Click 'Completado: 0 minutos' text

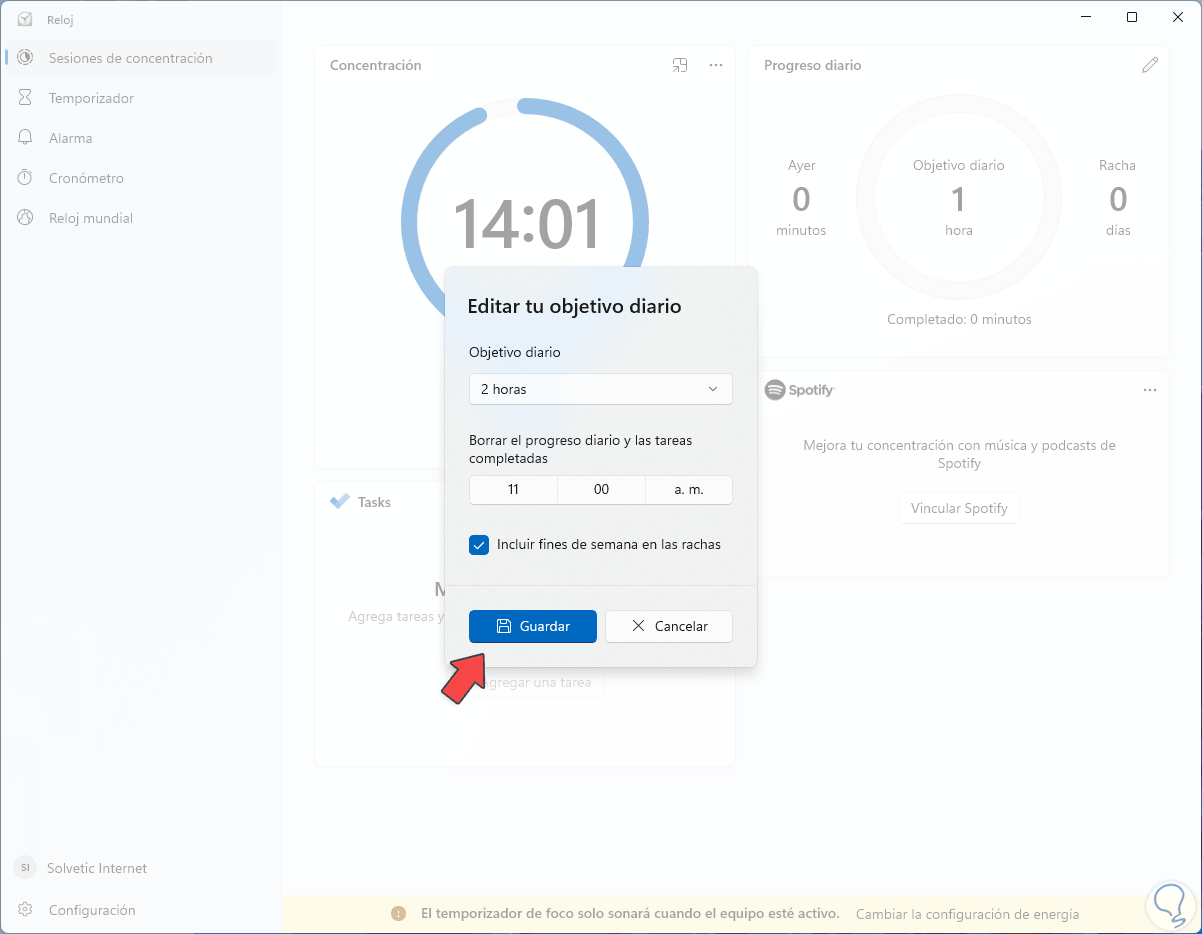point(959,319)
